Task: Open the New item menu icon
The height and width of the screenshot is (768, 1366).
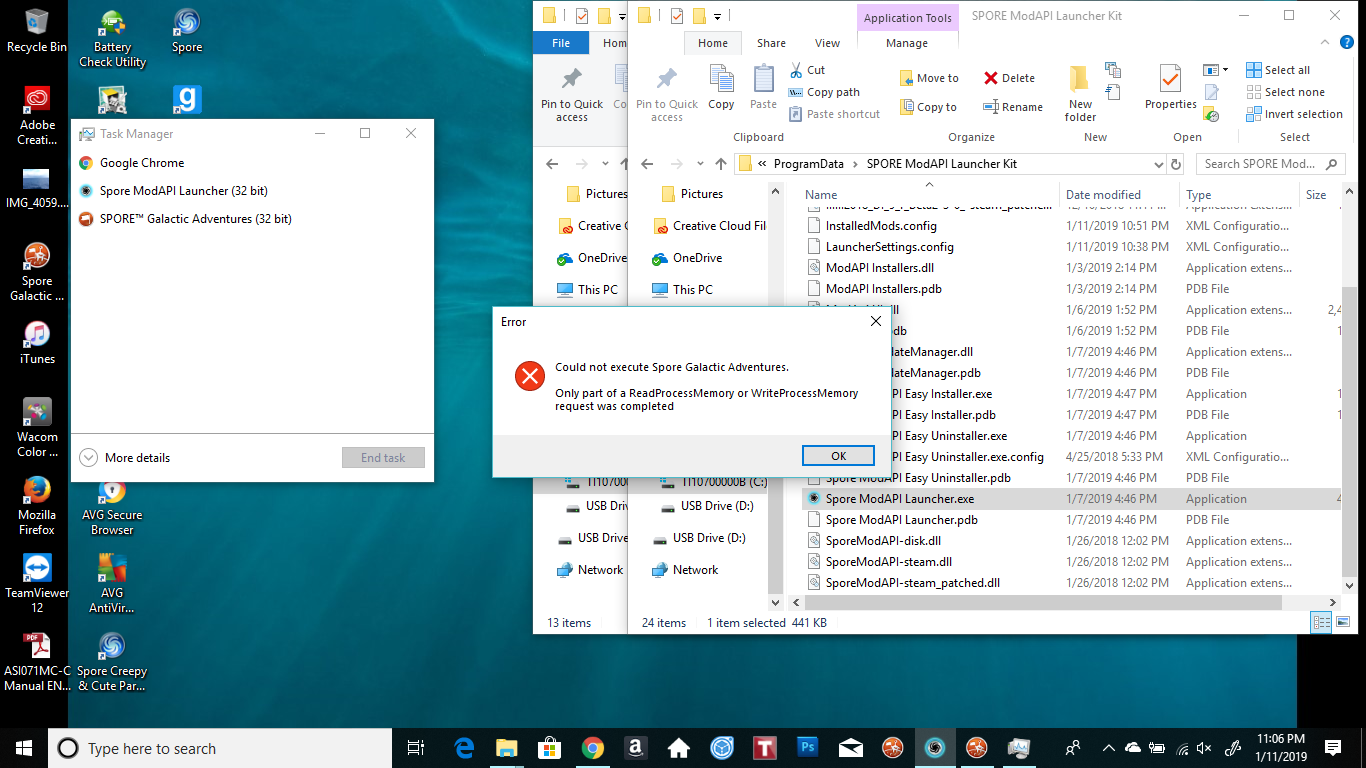Action: [1113, 70]
